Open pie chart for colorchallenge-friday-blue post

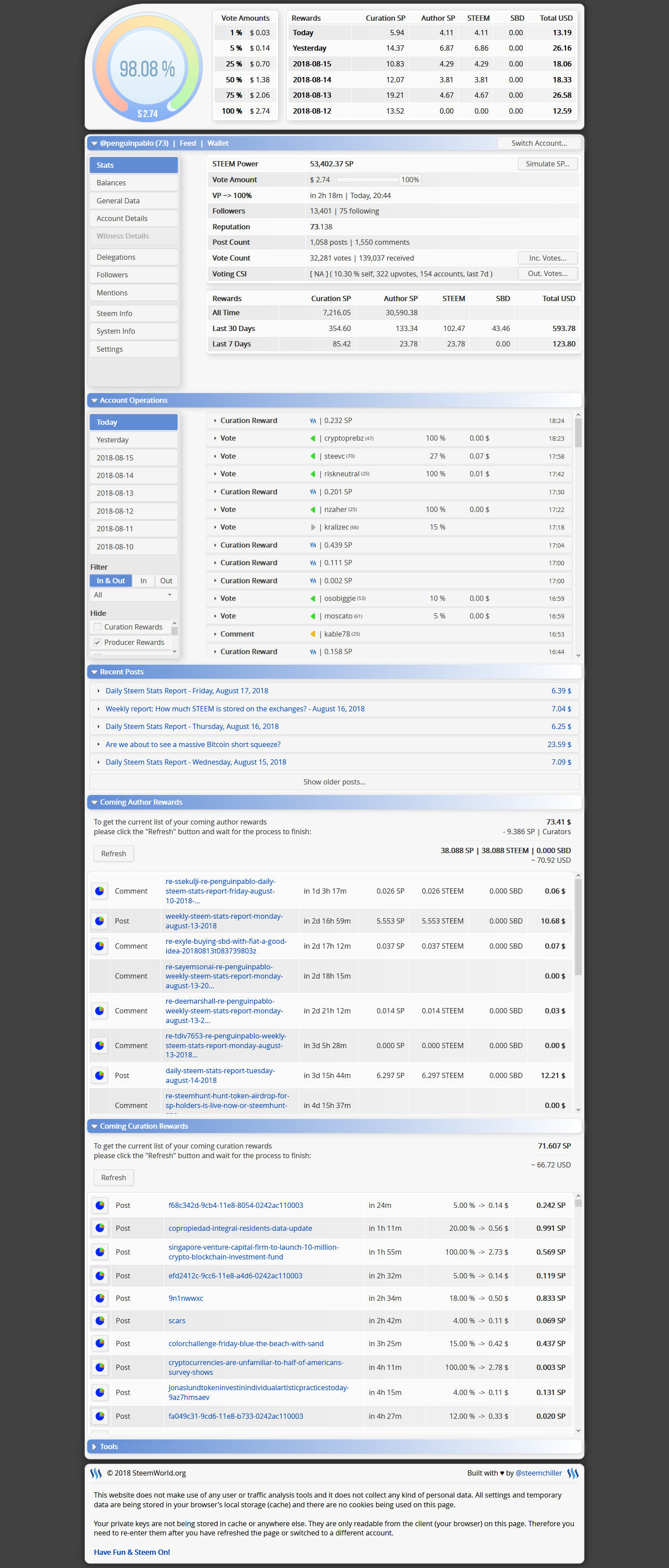[x=100, y=1343]
